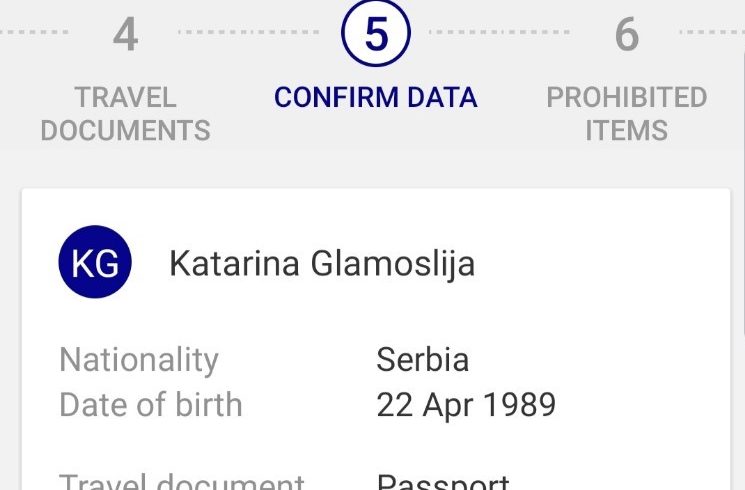Viewport: 745px width, 490px height.
Task: Select the circled step 5 indicator
Action: 376,33
